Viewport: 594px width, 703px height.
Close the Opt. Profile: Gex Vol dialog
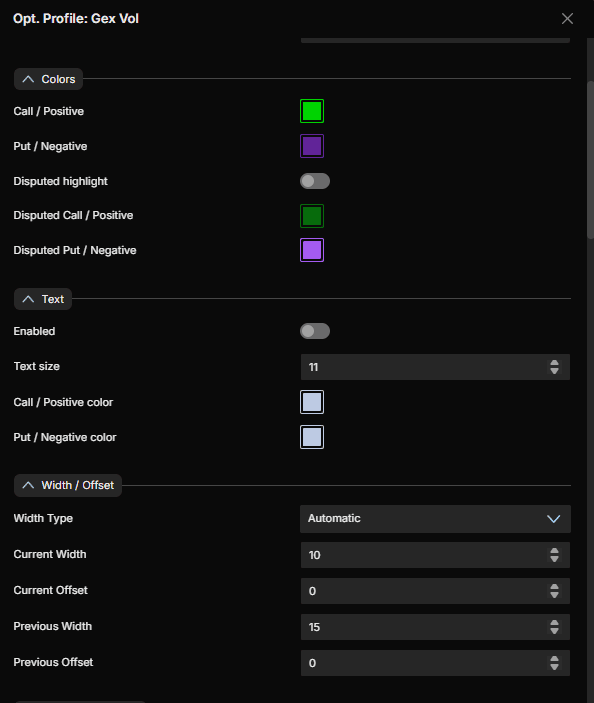[567, 18]
